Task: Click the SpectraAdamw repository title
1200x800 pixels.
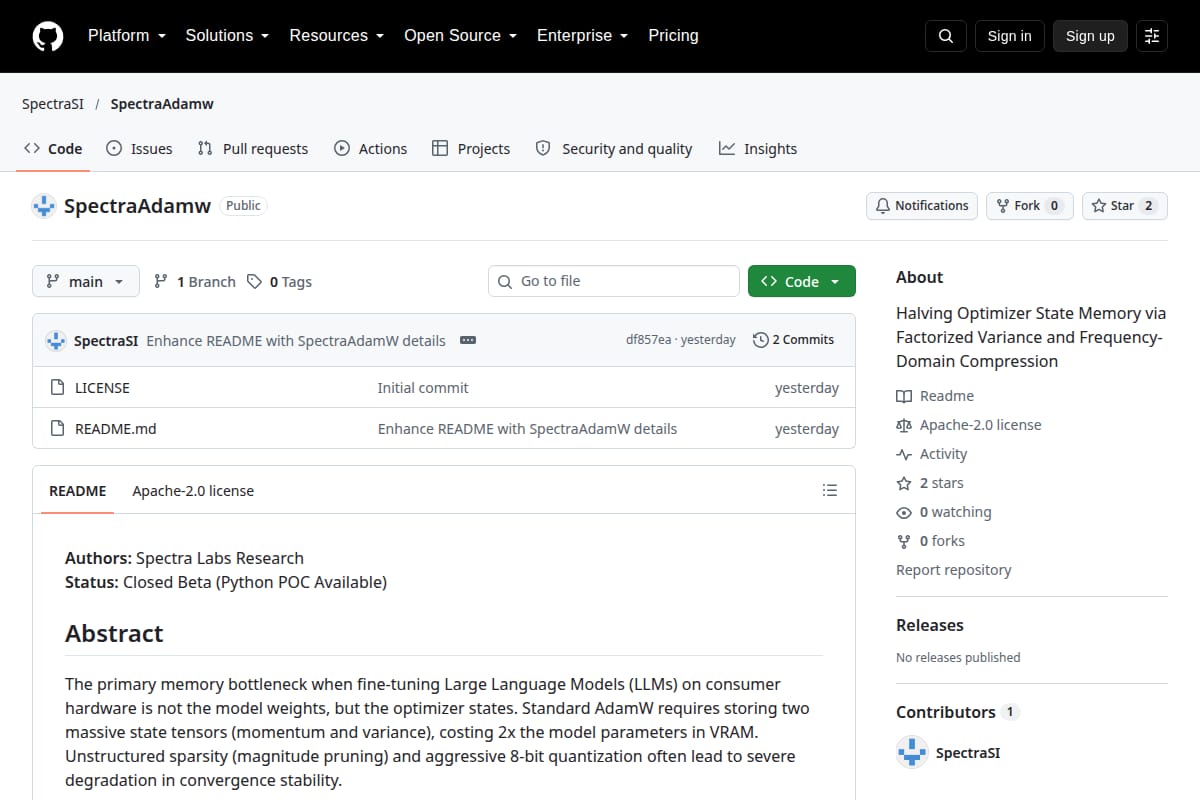Action: (x=137, y=206)
